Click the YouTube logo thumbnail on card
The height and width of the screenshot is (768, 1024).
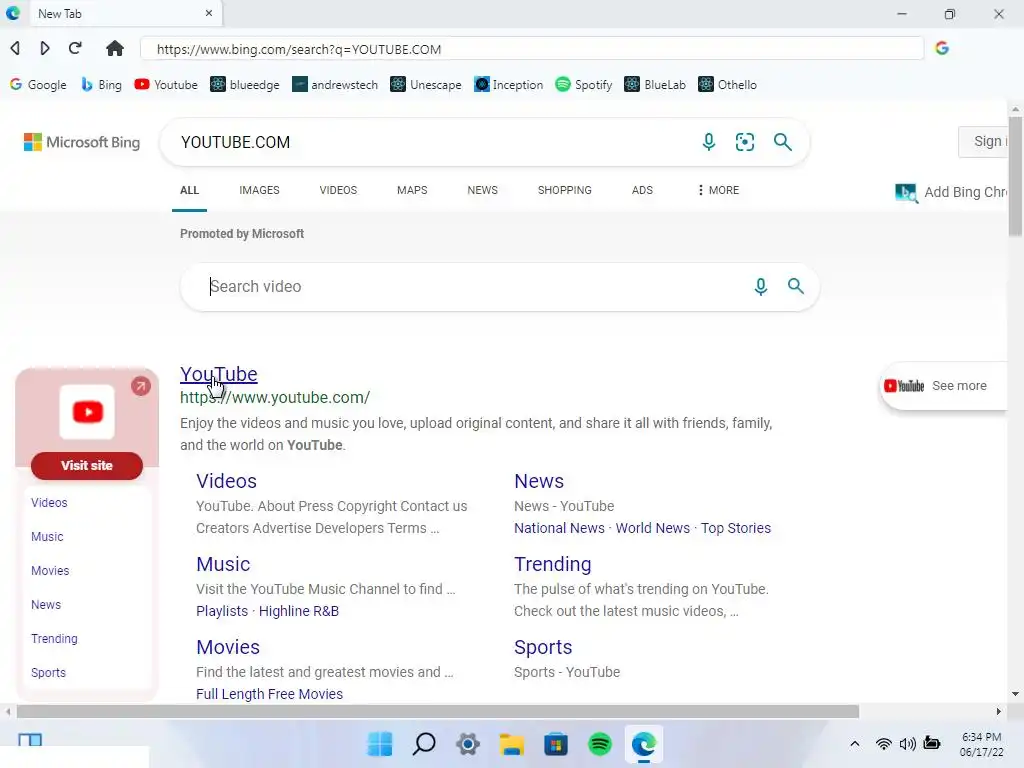tap(88, 412)
